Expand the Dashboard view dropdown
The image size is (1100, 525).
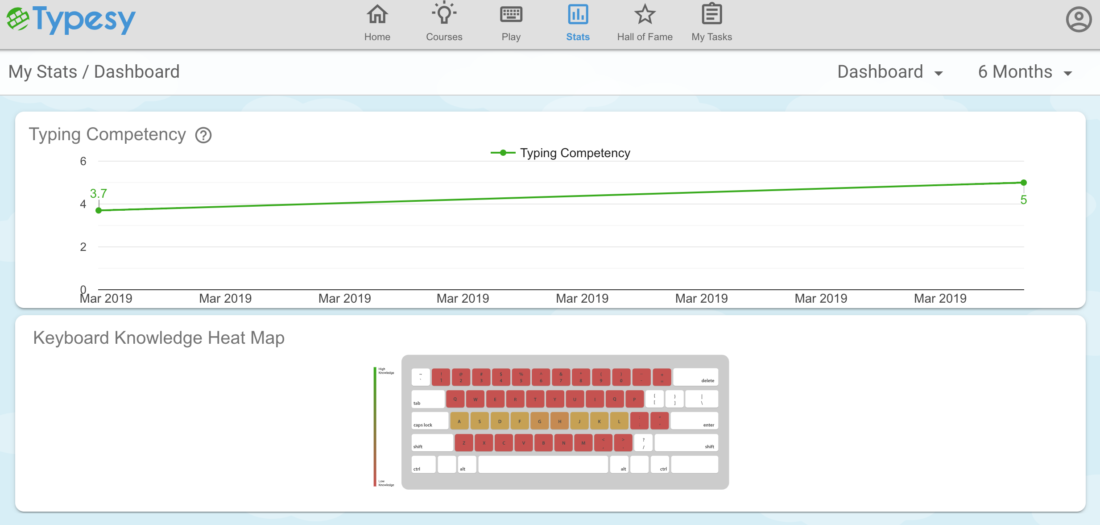[x=890, y=72]
